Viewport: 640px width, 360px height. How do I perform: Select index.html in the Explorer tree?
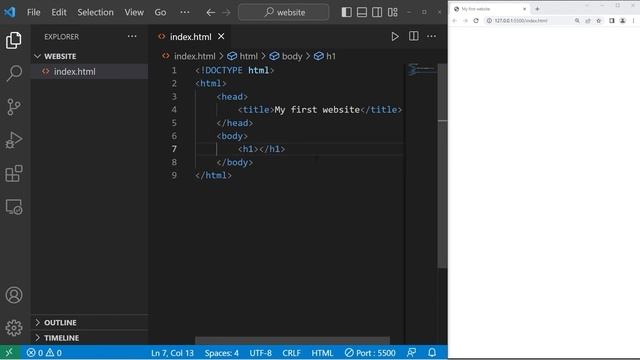pyautogui.click(x=89, y=71)
